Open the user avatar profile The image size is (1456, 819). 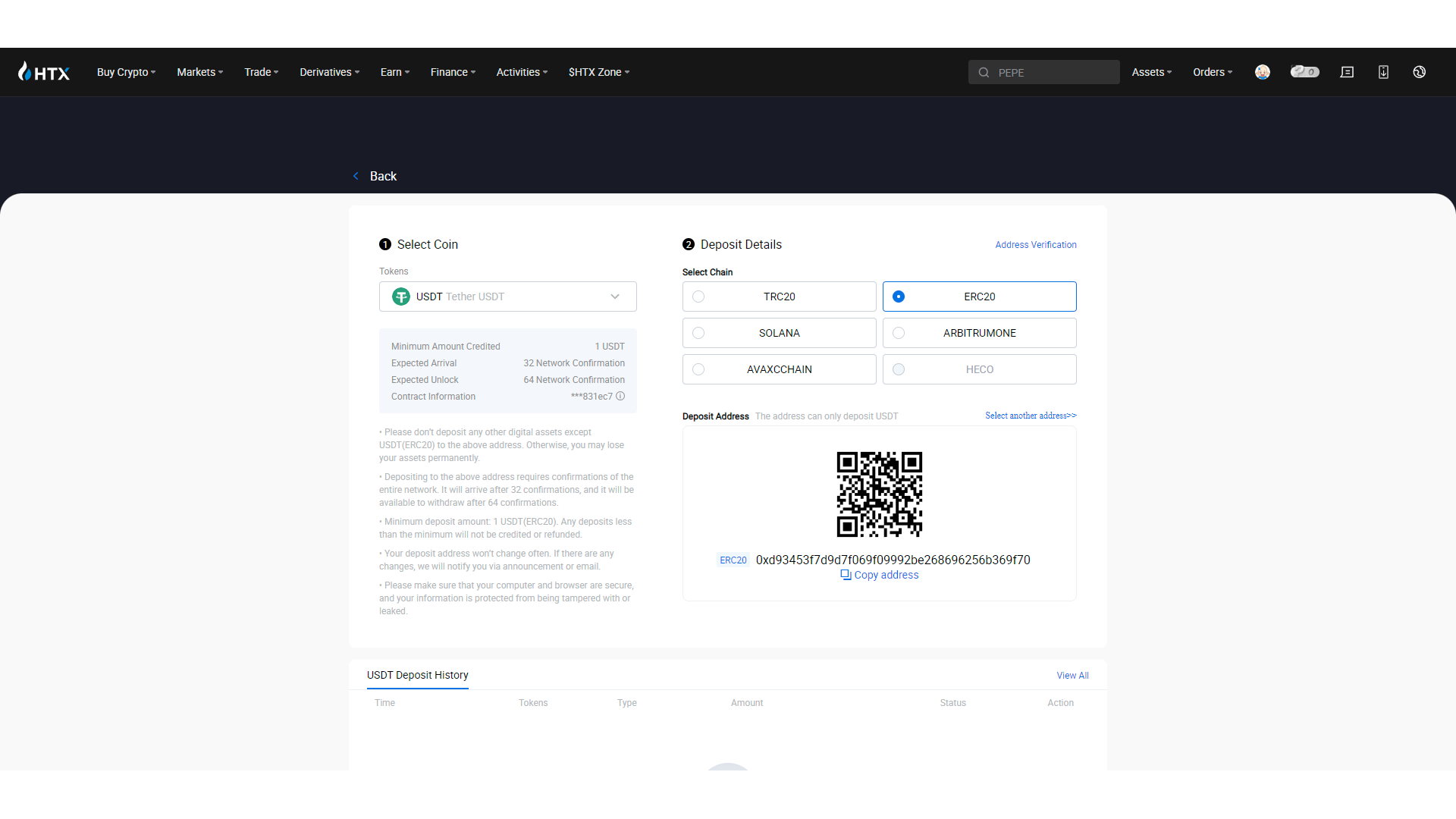click(1263, 72)
